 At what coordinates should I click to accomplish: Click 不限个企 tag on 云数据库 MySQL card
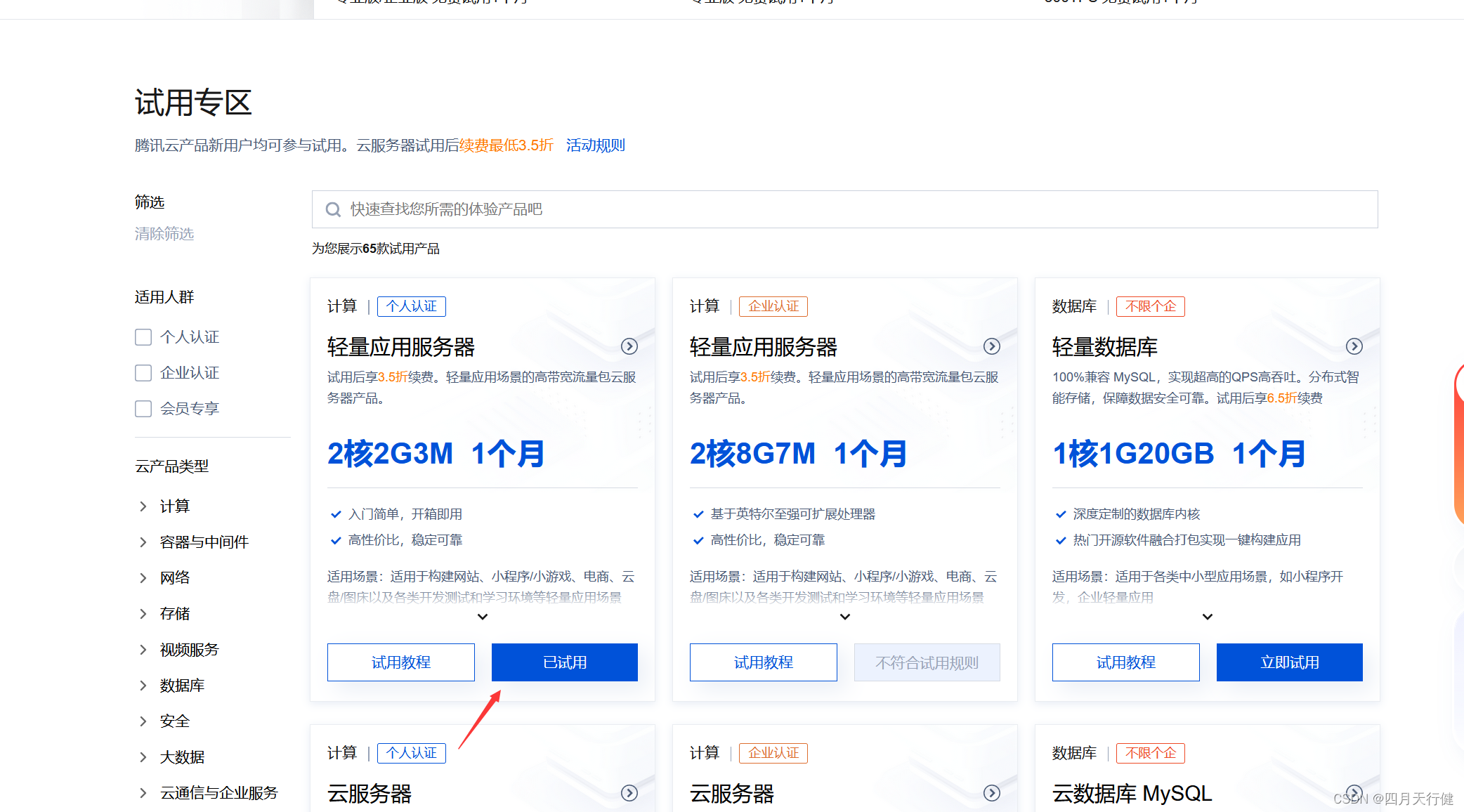(x=1151, y=753)
